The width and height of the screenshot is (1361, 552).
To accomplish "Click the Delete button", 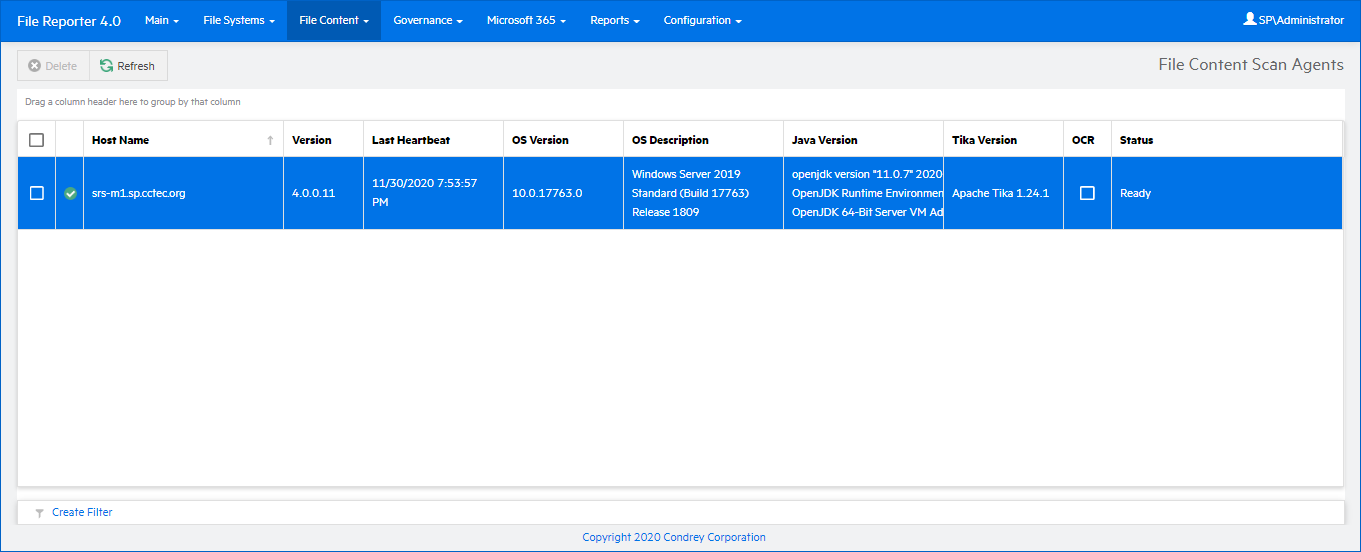I will pyautogui.click(x=53, y=66).
